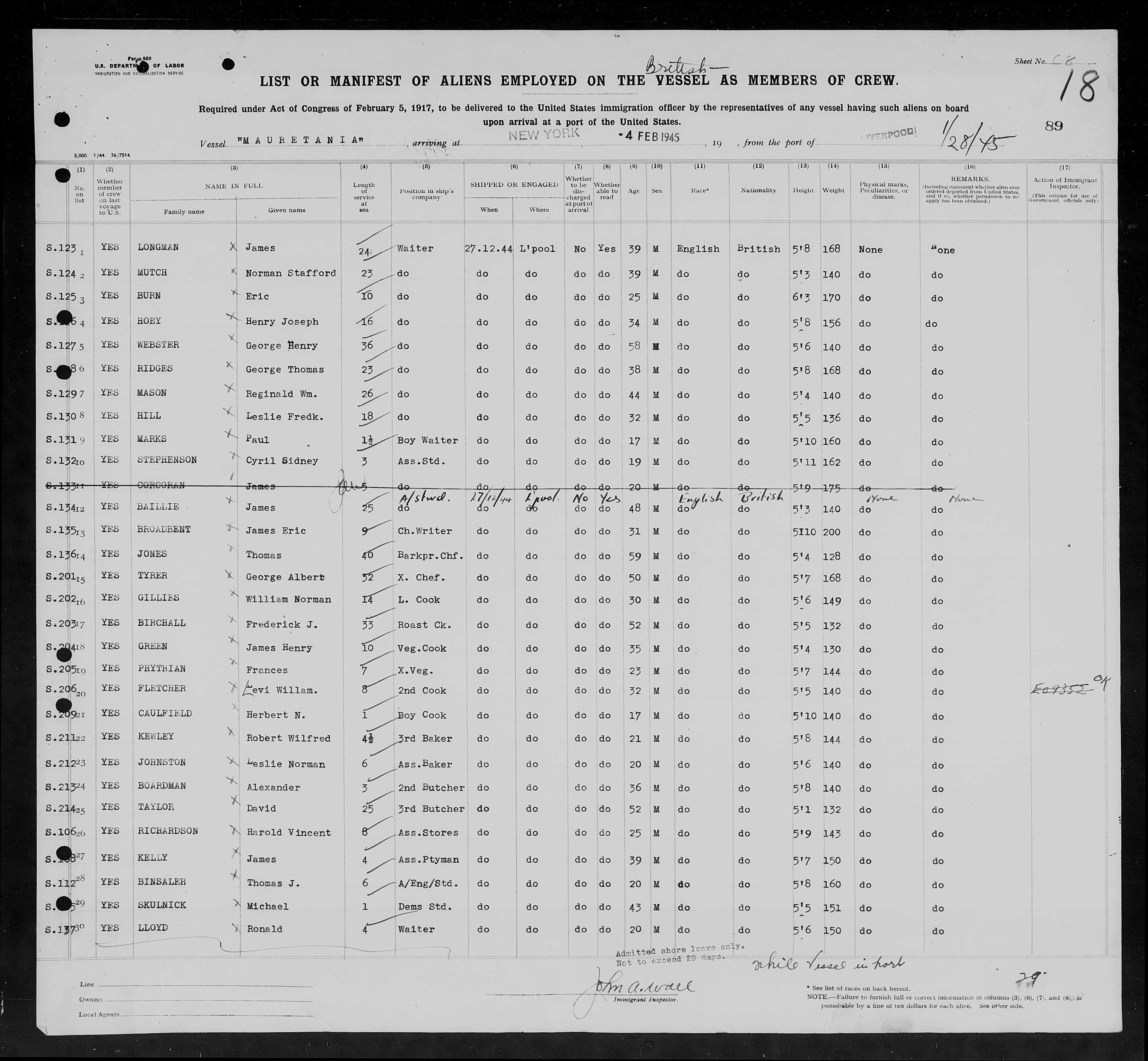
Task: Select the family name "WEBSTER"
Action: [x=158, y=344]
